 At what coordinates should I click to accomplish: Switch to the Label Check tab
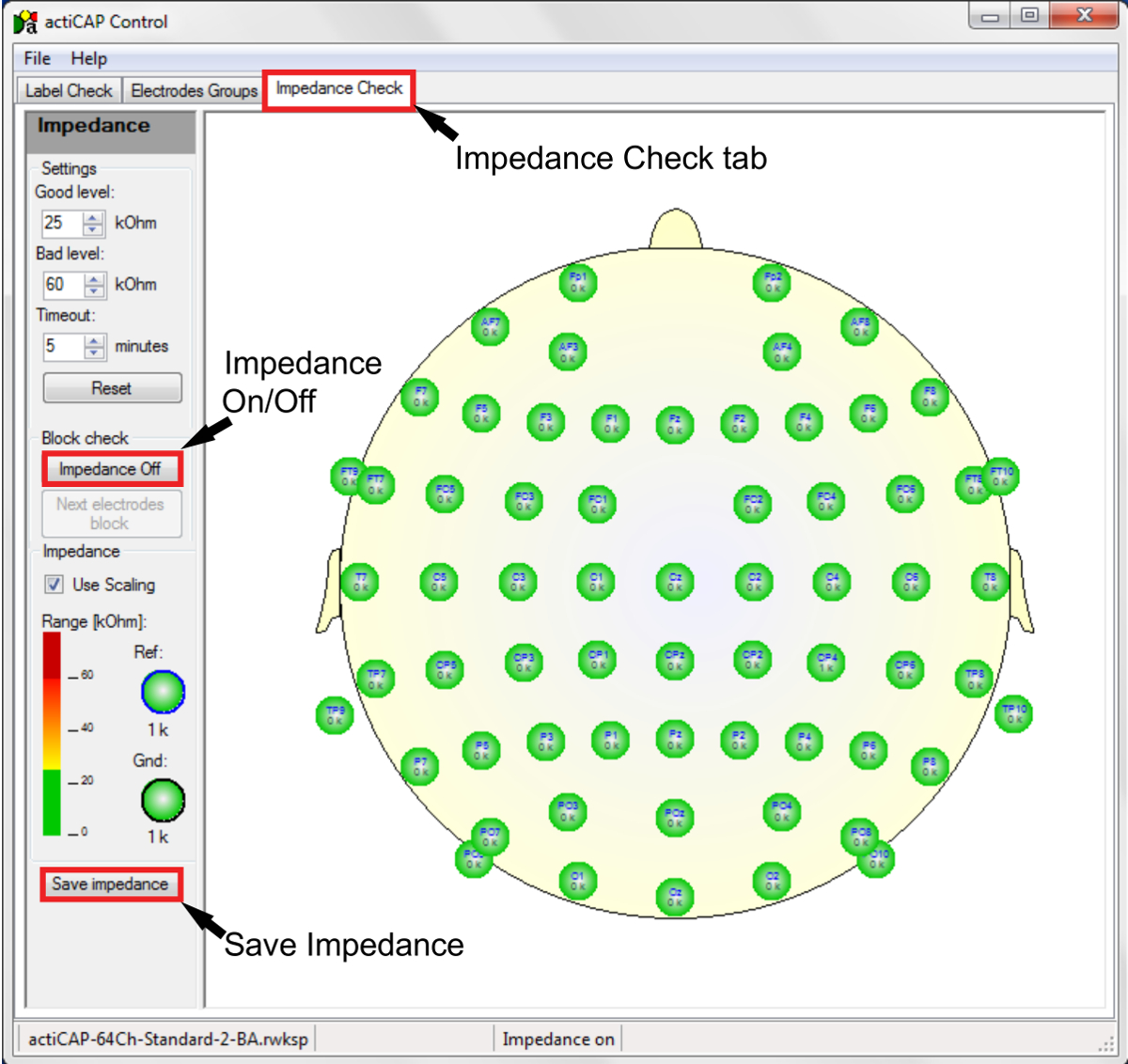pyautogui.click(x=68, y=90)
